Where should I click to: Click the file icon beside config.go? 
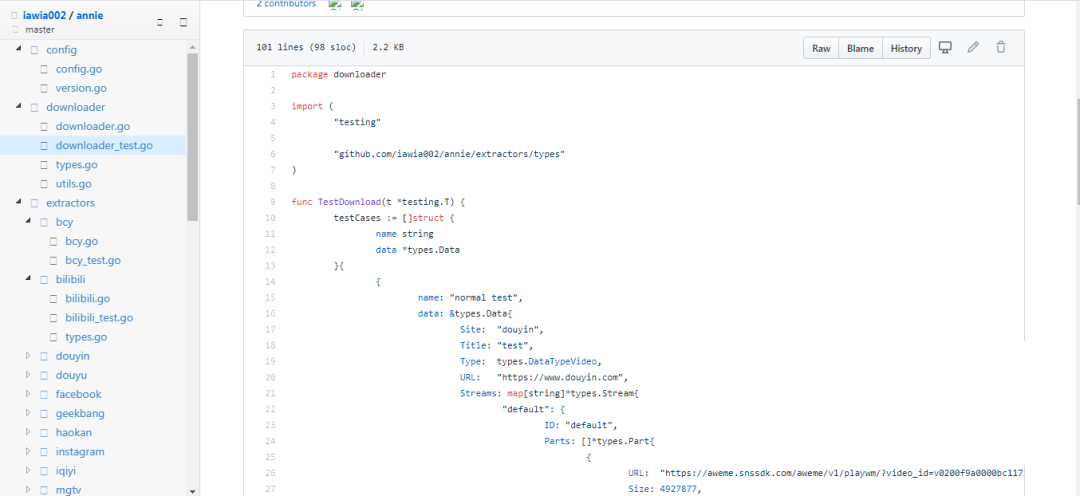pos(44,69)
